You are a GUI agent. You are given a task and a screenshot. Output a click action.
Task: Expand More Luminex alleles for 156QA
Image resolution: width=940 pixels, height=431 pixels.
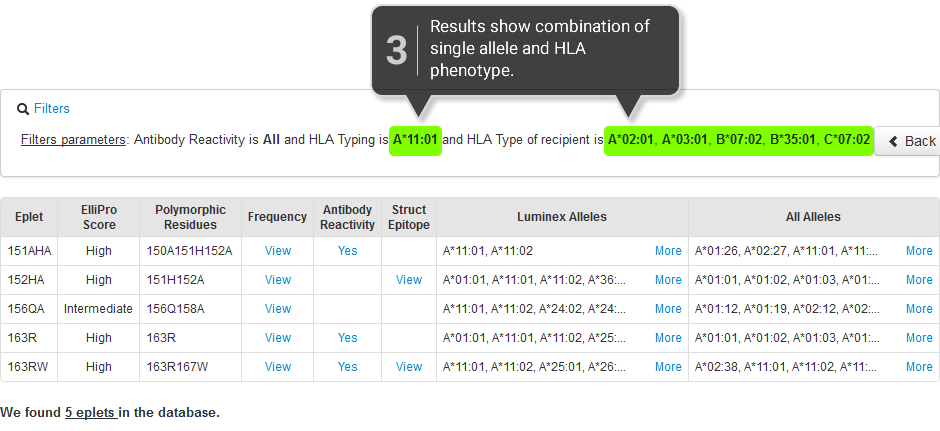coord(668,309)
